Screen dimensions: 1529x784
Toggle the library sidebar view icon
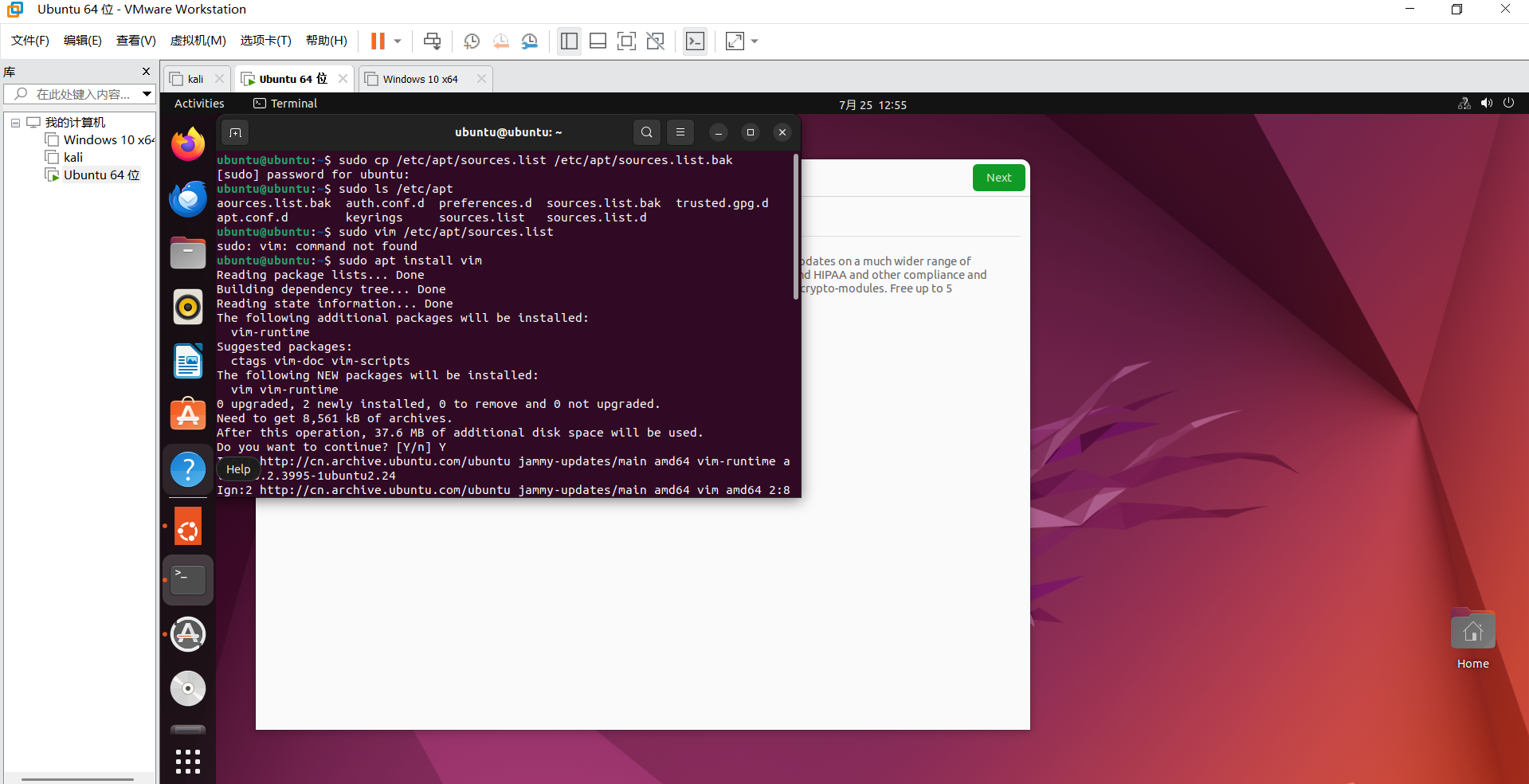pos(569,41)
